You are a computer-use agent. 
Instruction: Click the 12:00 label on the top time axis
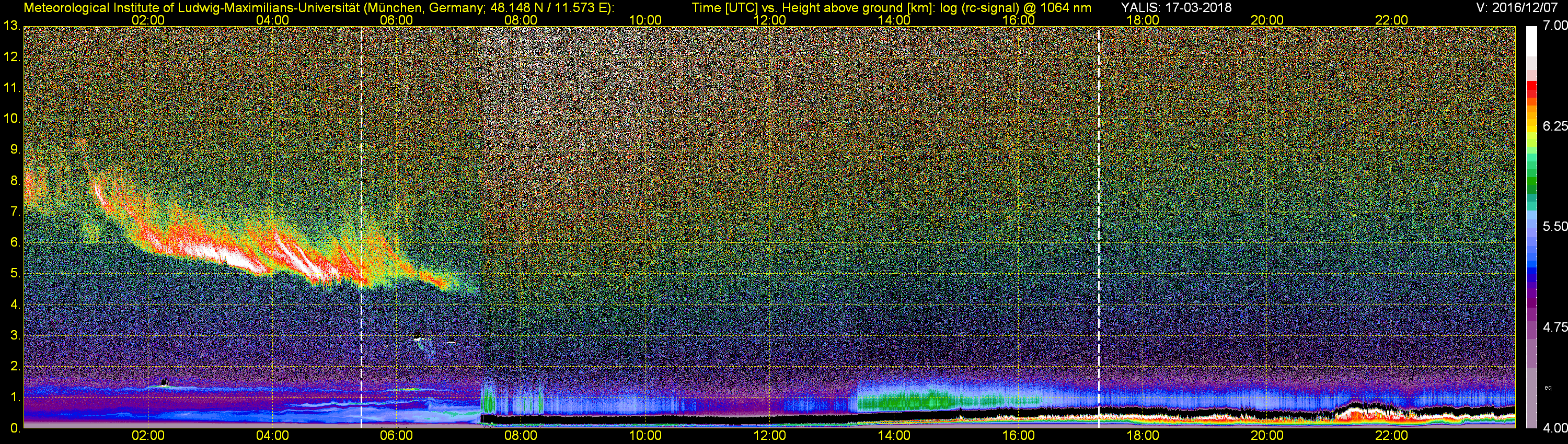coord(769,20)
